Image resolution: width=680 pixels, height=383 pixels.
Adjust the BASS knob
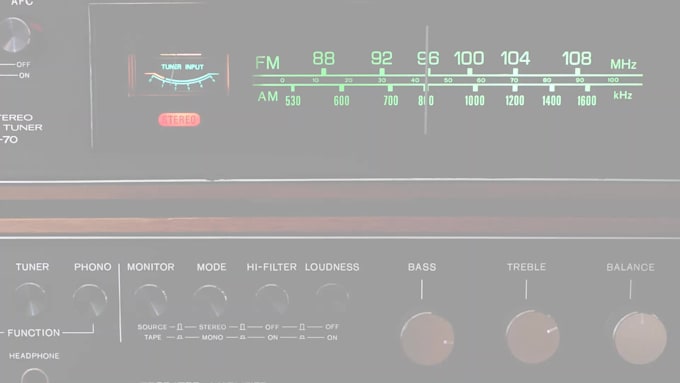[x=428, y=339]
